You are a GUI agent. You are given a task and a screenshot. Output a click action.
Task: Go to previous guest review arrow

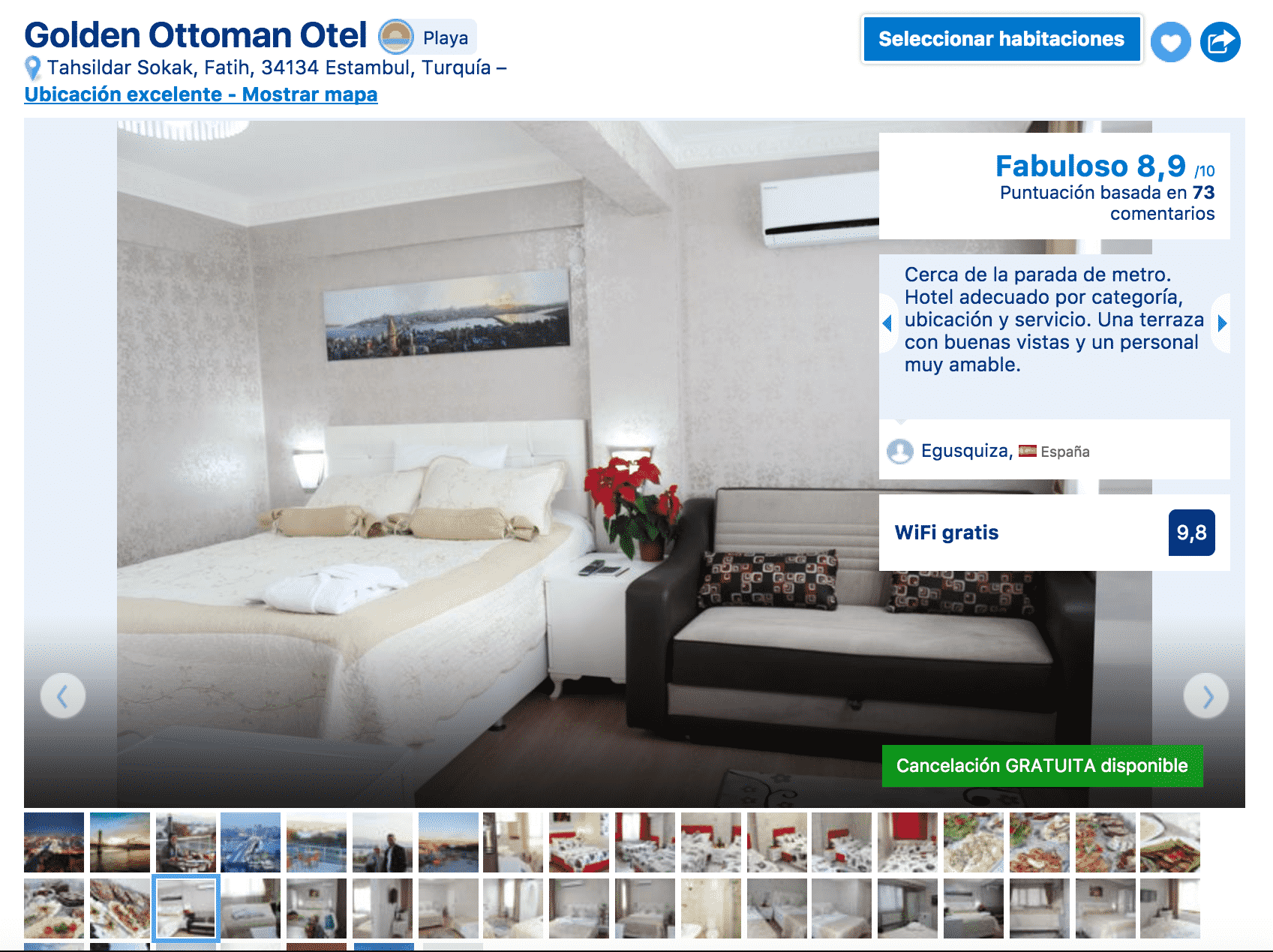(887, 323)
